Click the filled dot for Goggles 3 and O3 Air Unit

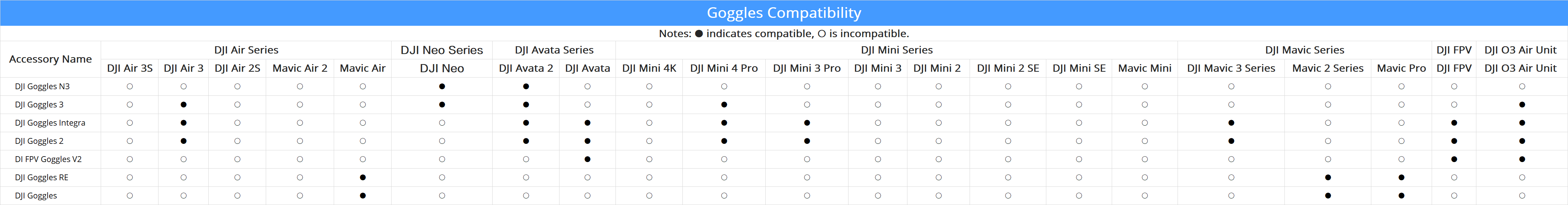click(x=1522, y=105)
